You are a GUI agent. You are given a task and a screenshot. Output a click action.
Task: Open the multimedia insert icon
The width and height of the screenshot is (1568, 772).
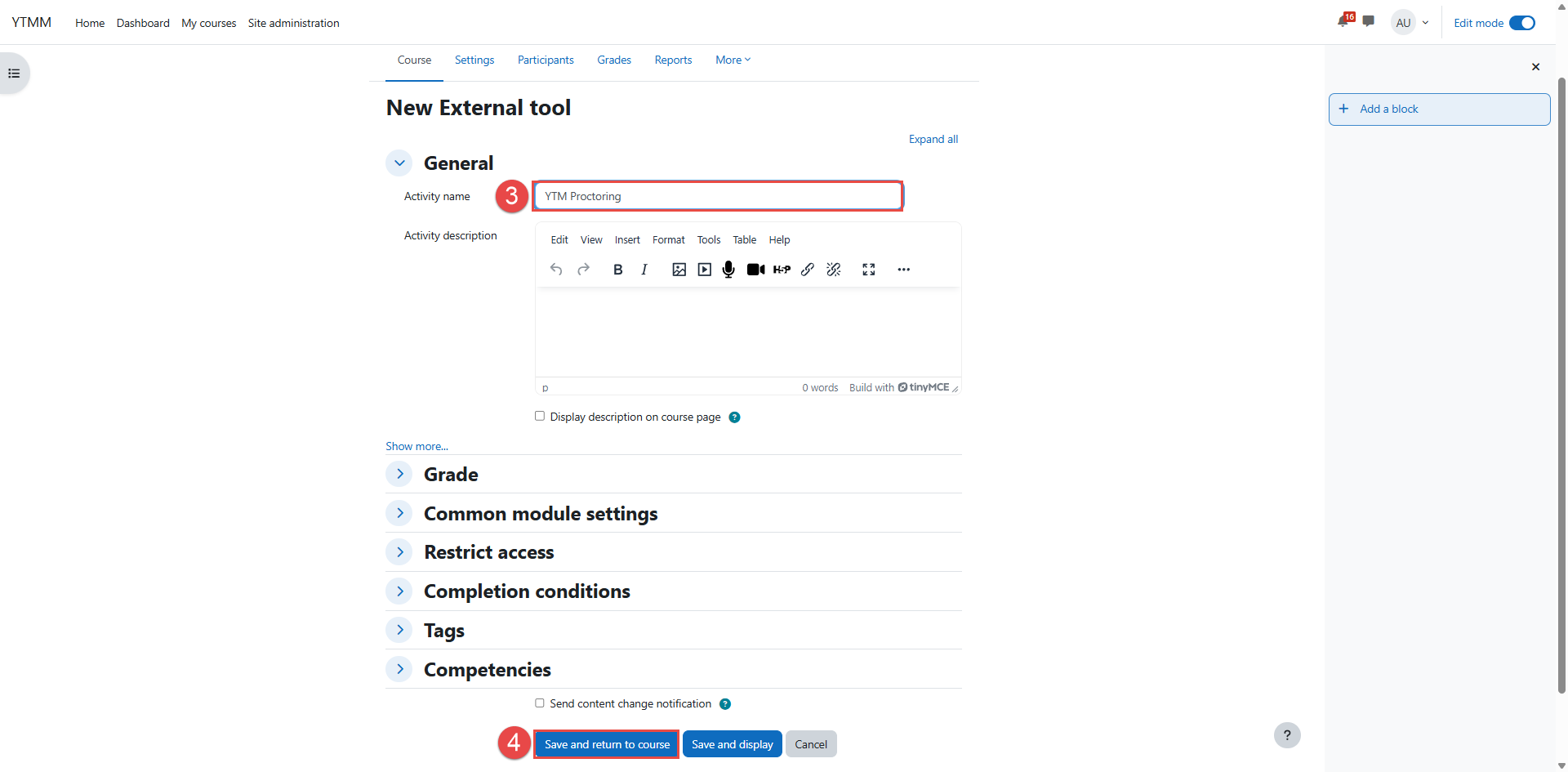[x=705, y=270]
